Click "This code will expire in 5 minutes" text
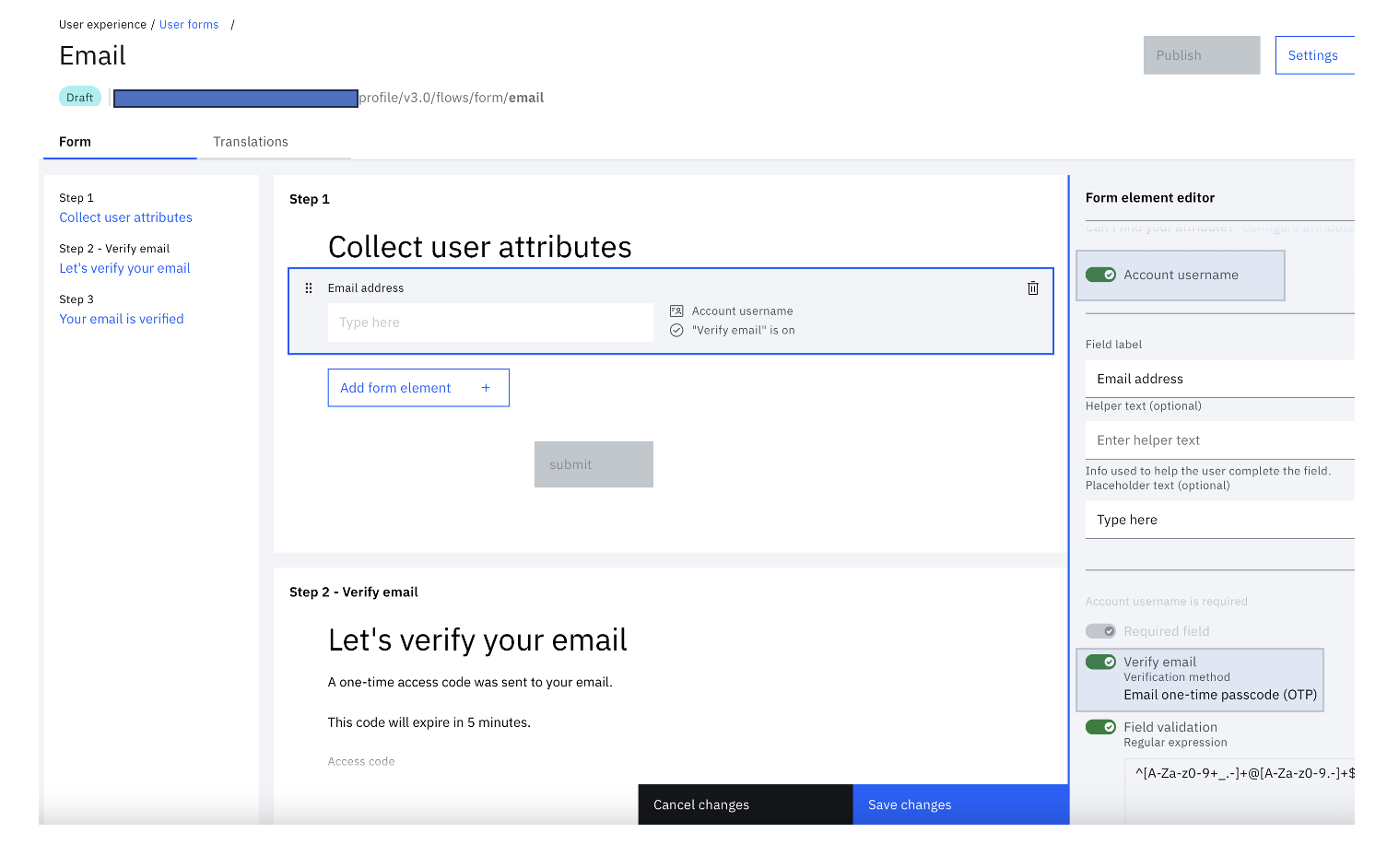 [x=429, y=722]
